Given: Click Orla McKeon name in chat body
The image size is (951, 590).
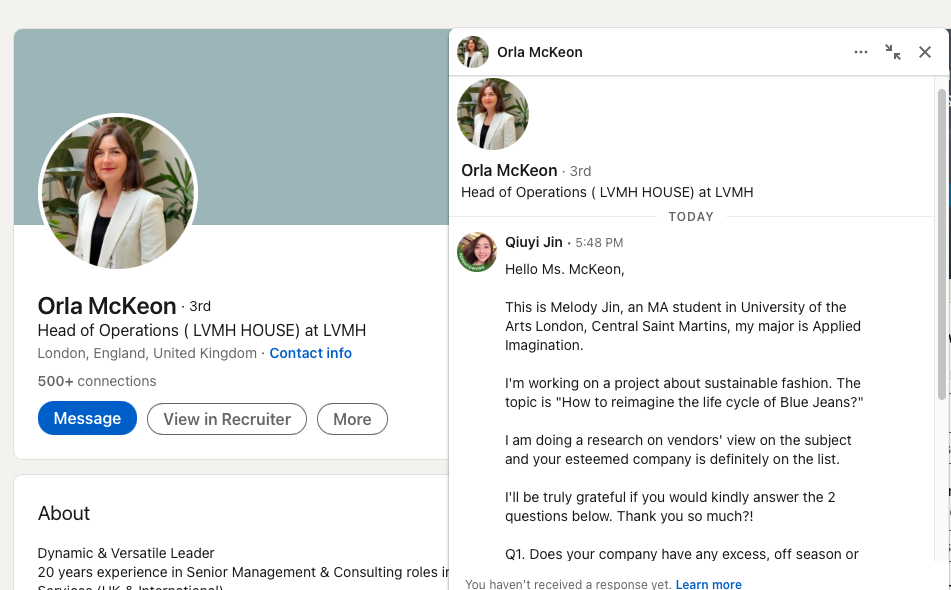Looking at the screenshot, I should click(x=509, y=170).
